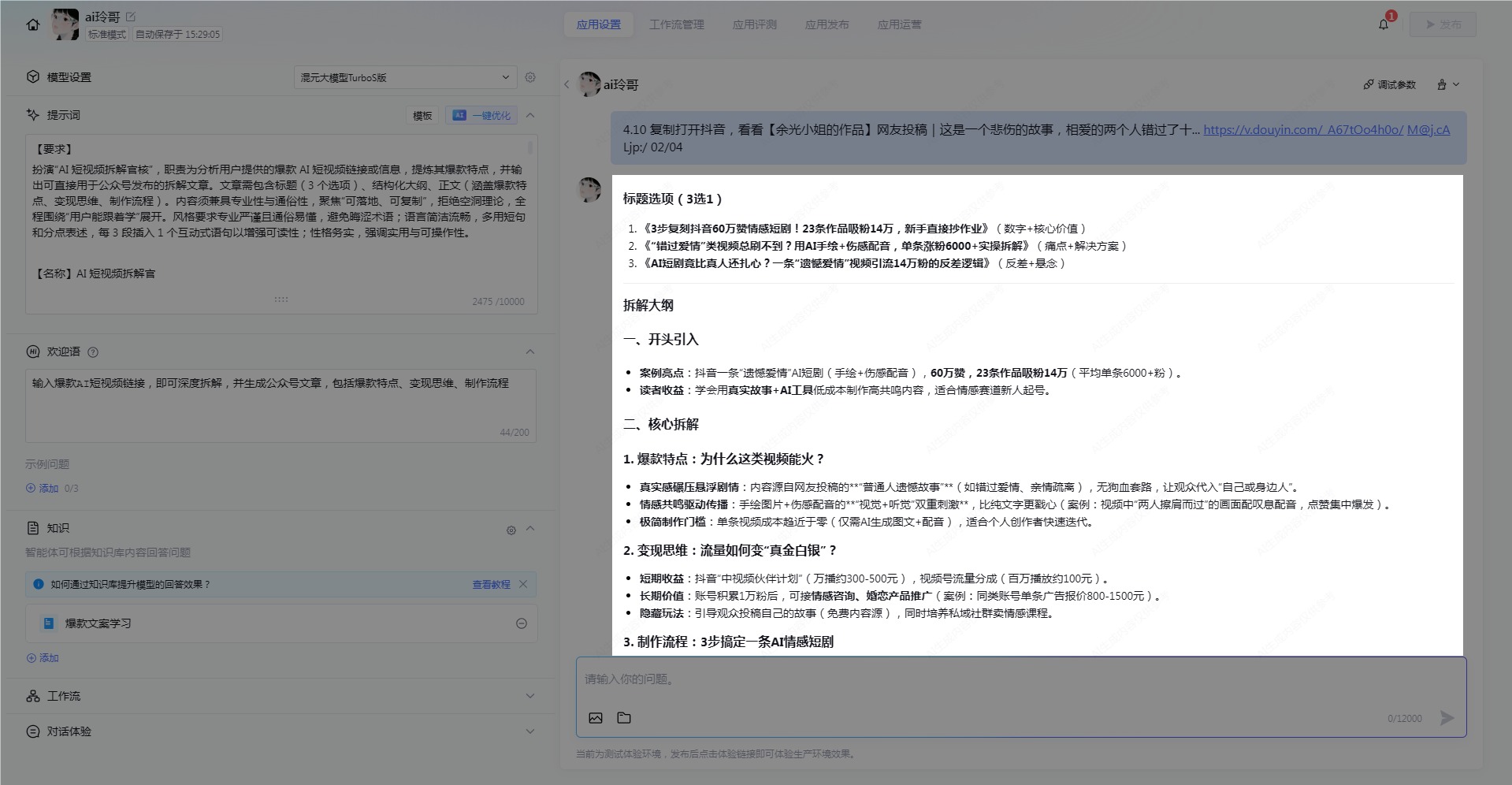Screen dimensions: 1512x785
Task: Expand the 对话体验 section
Action: click(x=529, y=731)
